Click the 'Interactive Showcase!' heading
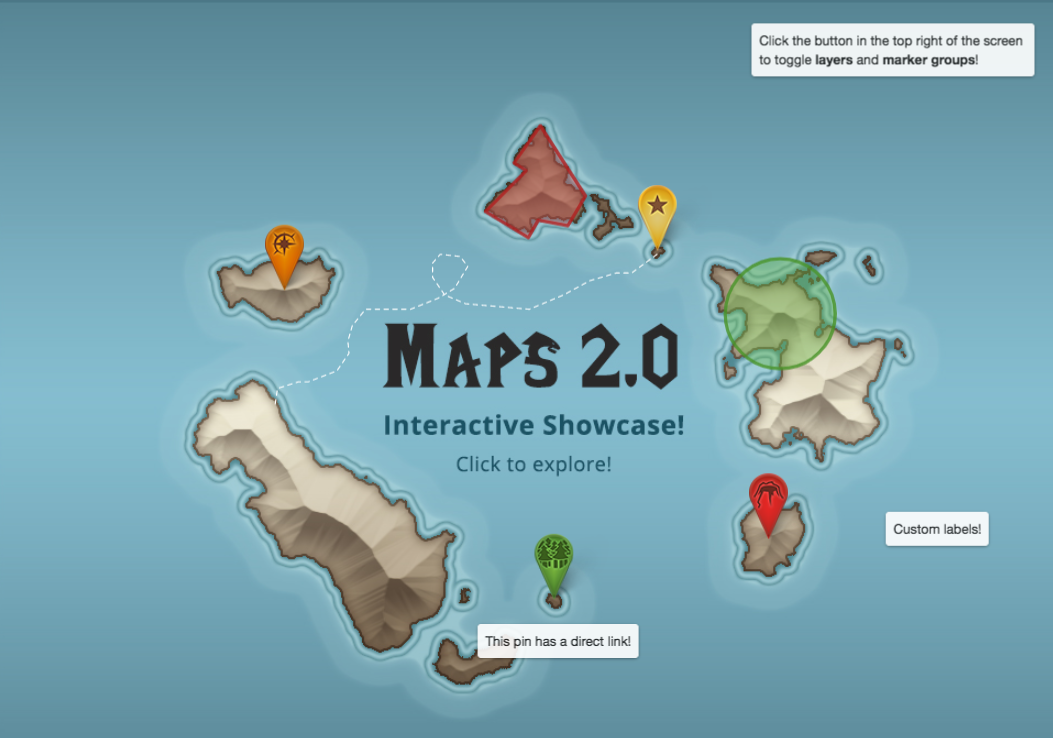Image resolution: width=1053 pixels, height=738 pixels. point(534,425)
